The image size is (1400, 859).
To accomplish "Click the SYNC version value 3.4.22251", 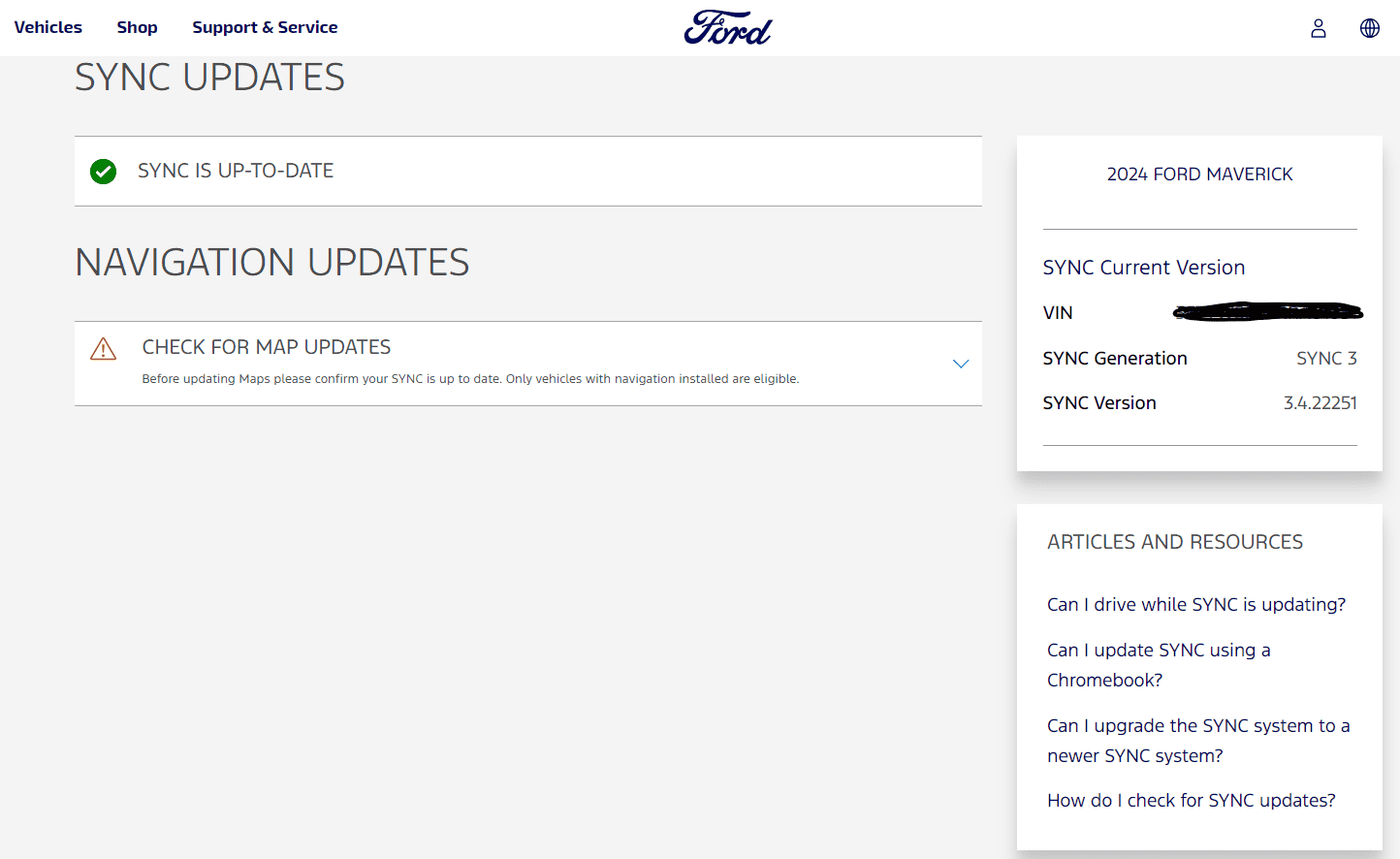I will click(x=1320, y=403).
